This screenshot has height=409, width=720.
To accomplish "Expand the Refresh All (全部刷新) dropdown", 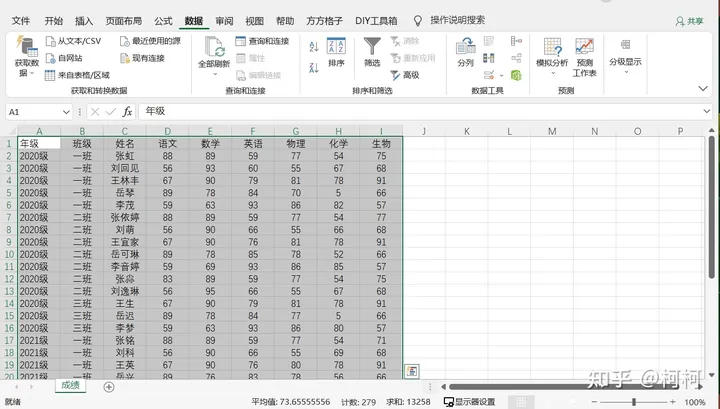I will [x=214, y=72].
